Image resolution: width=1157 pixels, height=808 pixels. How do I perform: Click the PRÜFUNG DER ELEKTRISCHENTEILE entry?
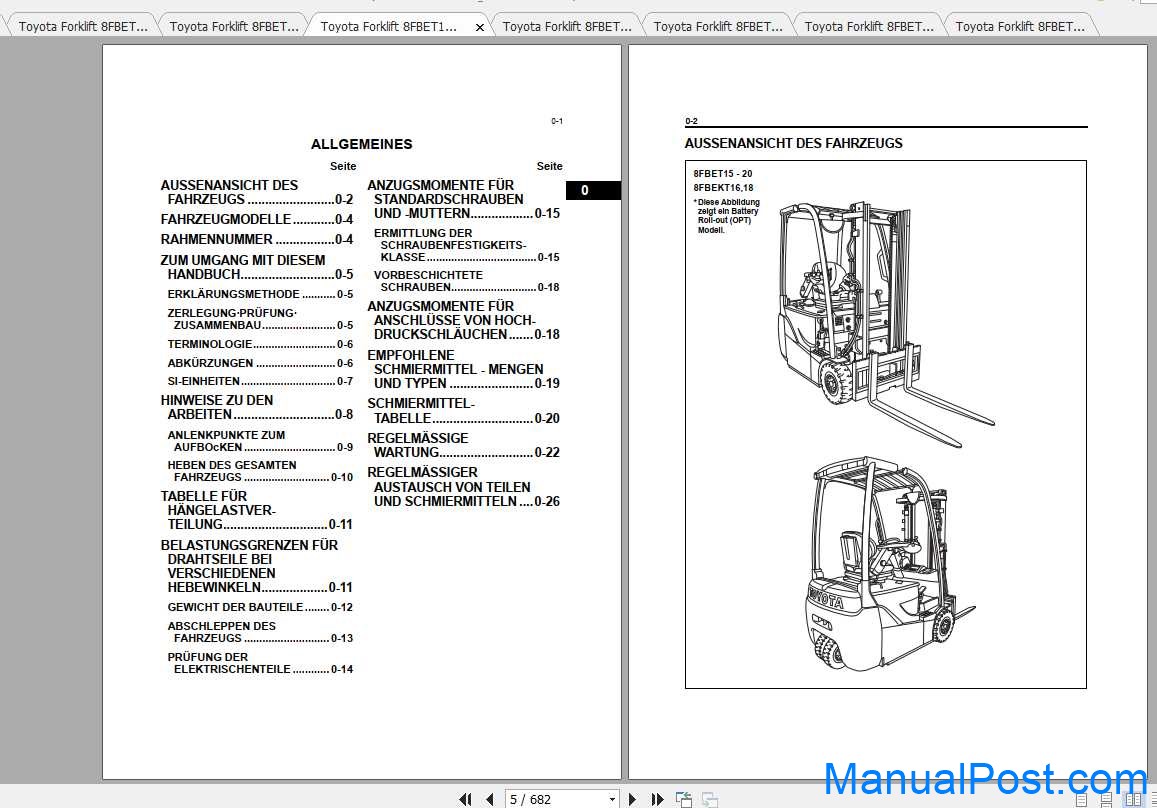coord(260,663)
